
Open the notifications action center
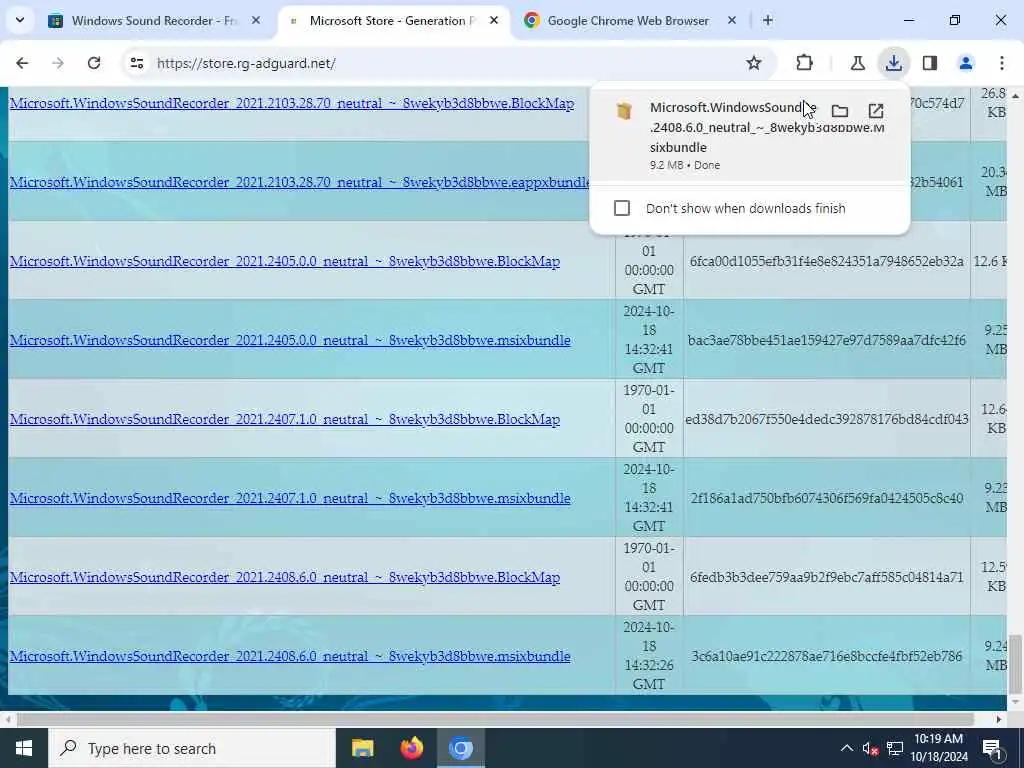pyautogui.click(x=992, y=748)
